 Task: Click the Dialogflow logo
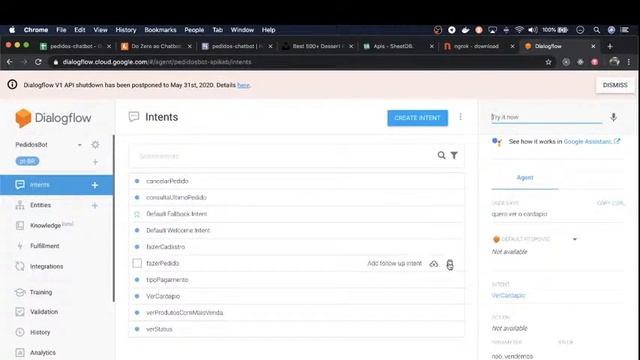coord(53,118)
